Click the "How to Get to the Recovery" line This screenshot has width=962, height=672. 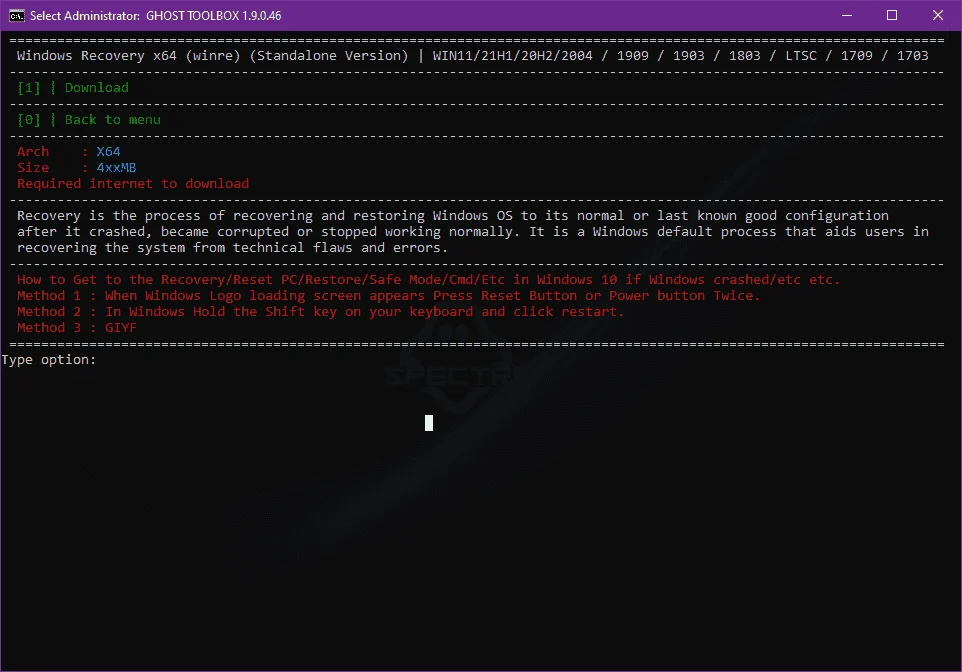pyautogui.click(x=428, y=280)
